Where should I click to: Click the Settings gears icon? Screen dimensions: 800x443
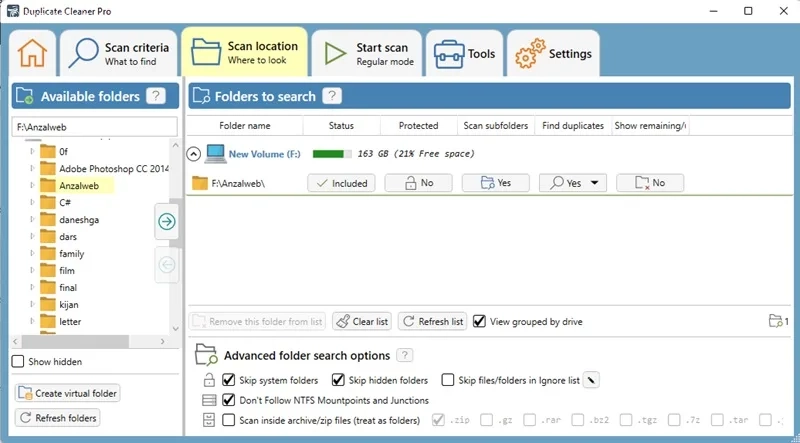click(530, 54)
